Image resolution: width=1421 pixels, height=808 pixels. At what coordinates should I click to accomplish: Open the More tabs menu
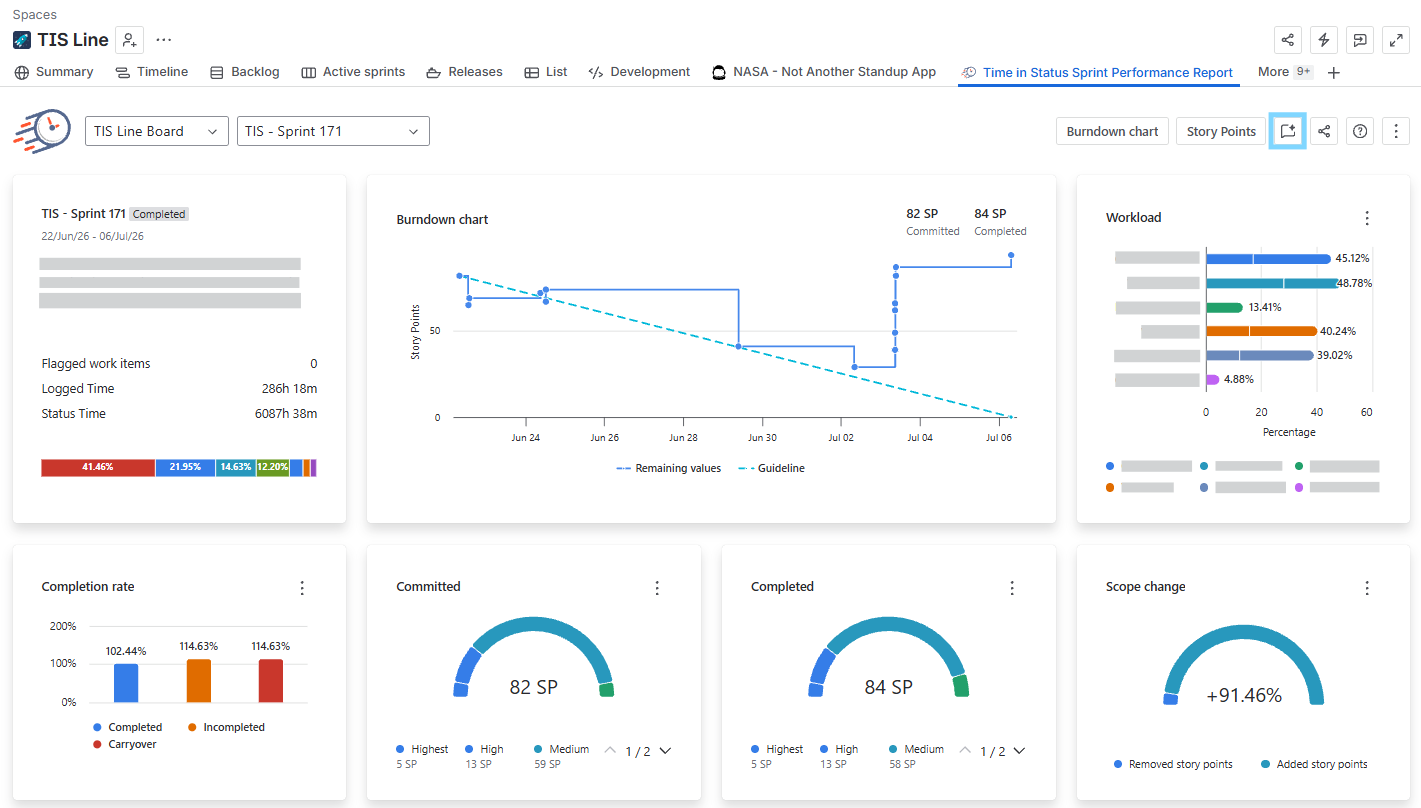click(1285, 72)
